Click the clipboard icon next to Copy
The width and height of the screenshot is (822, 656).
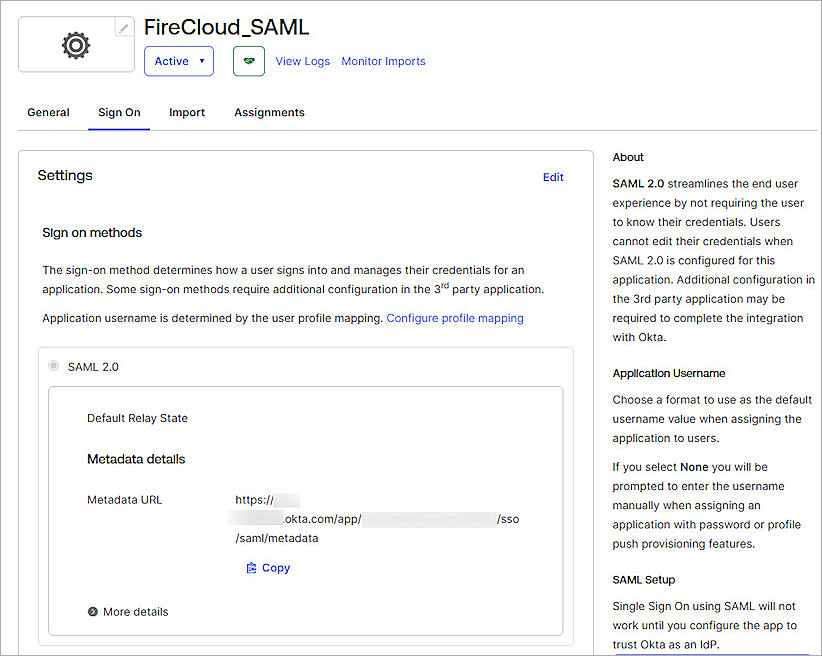[253, 567]
